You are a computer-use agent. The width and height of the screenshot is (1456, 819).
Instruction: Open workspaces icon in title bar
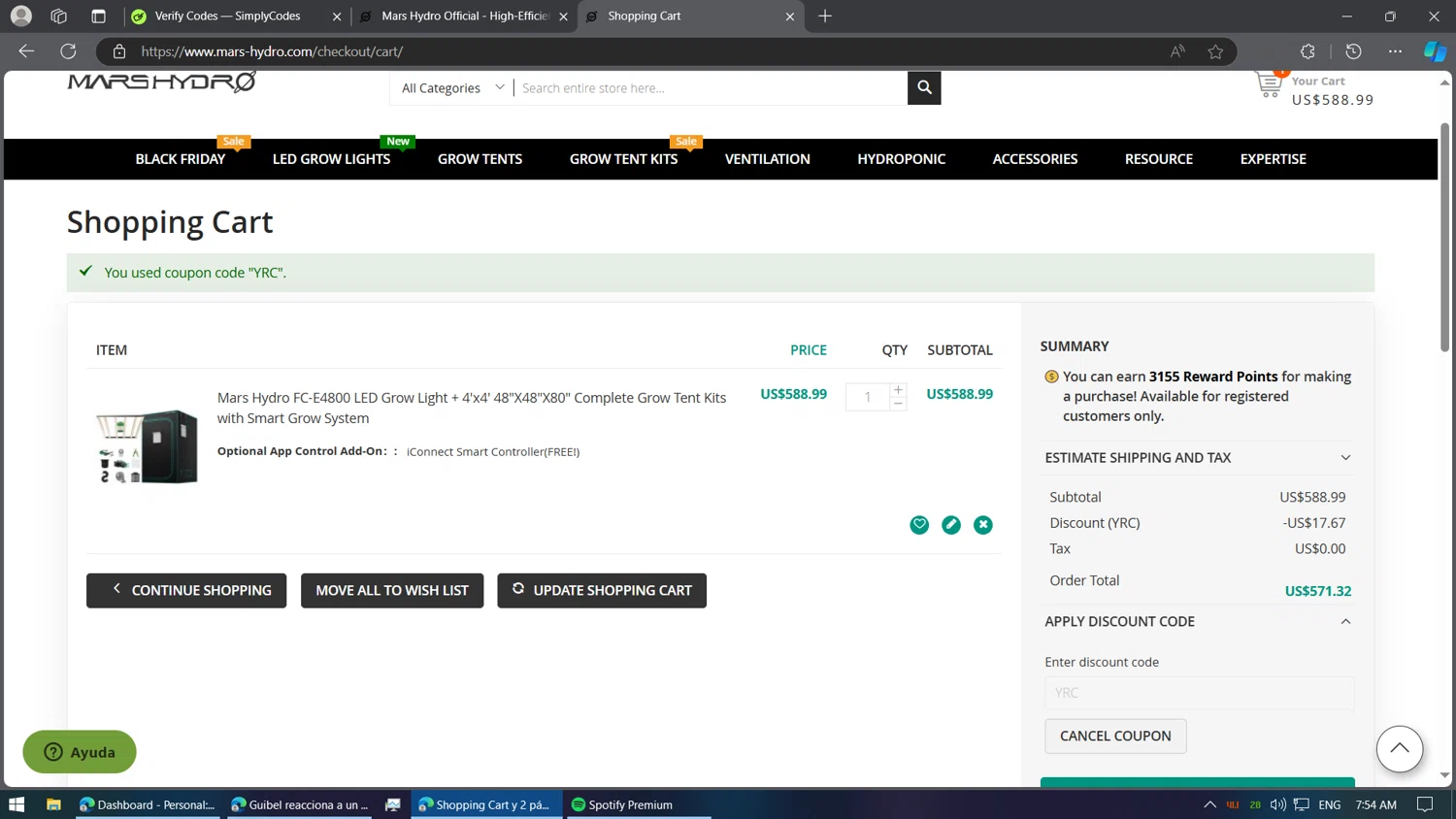[x=58, y=16]
